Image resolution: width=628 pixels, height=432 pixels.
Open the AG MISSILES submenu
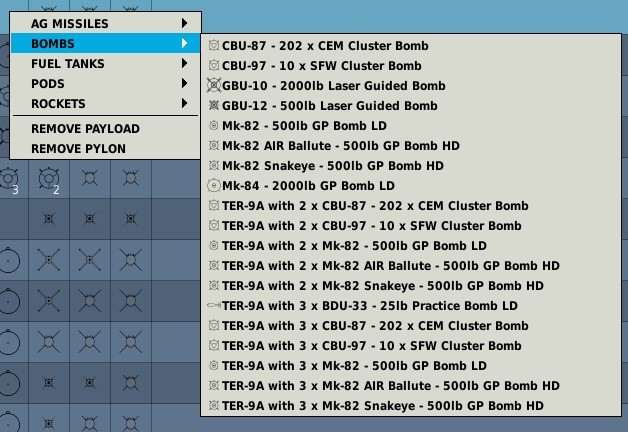click(x=105, y=23)
